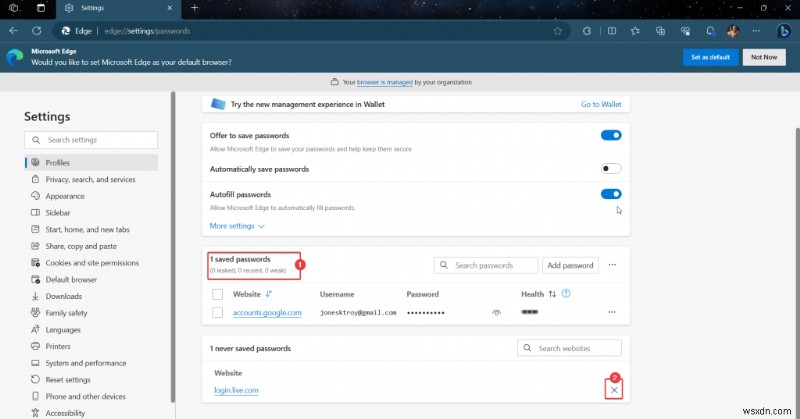
Task: Open more actions for accounts.google.com row
Action: [x=612, y=312]
